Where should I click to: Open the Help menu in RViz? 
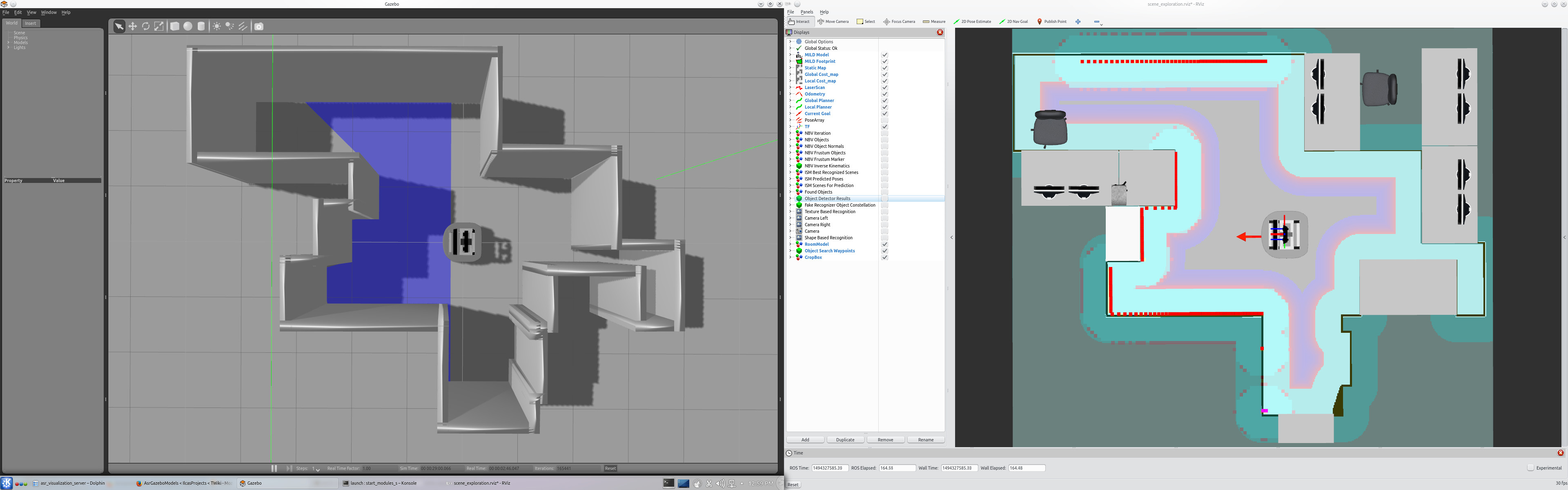pyautogui.click(x=824, y=12)
